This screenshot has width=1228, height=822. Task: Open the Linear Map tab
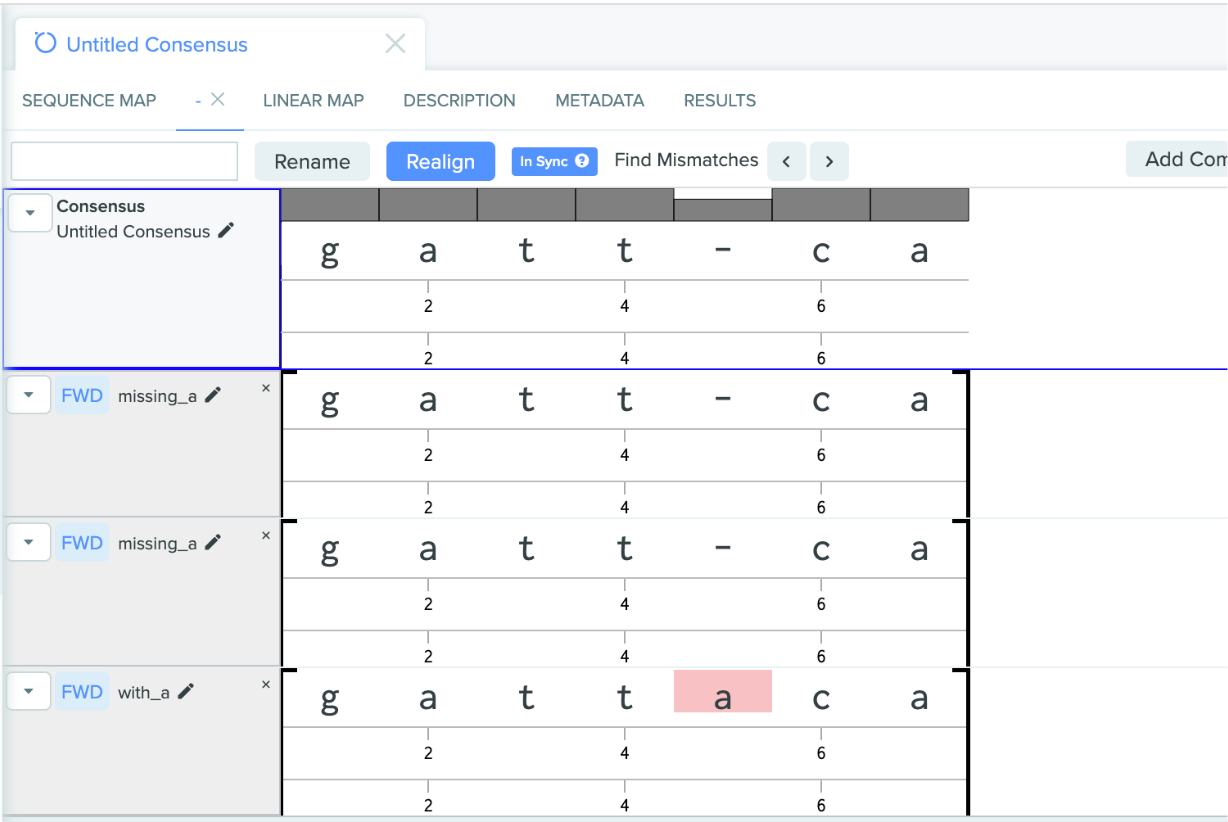(x=313, y=100)
